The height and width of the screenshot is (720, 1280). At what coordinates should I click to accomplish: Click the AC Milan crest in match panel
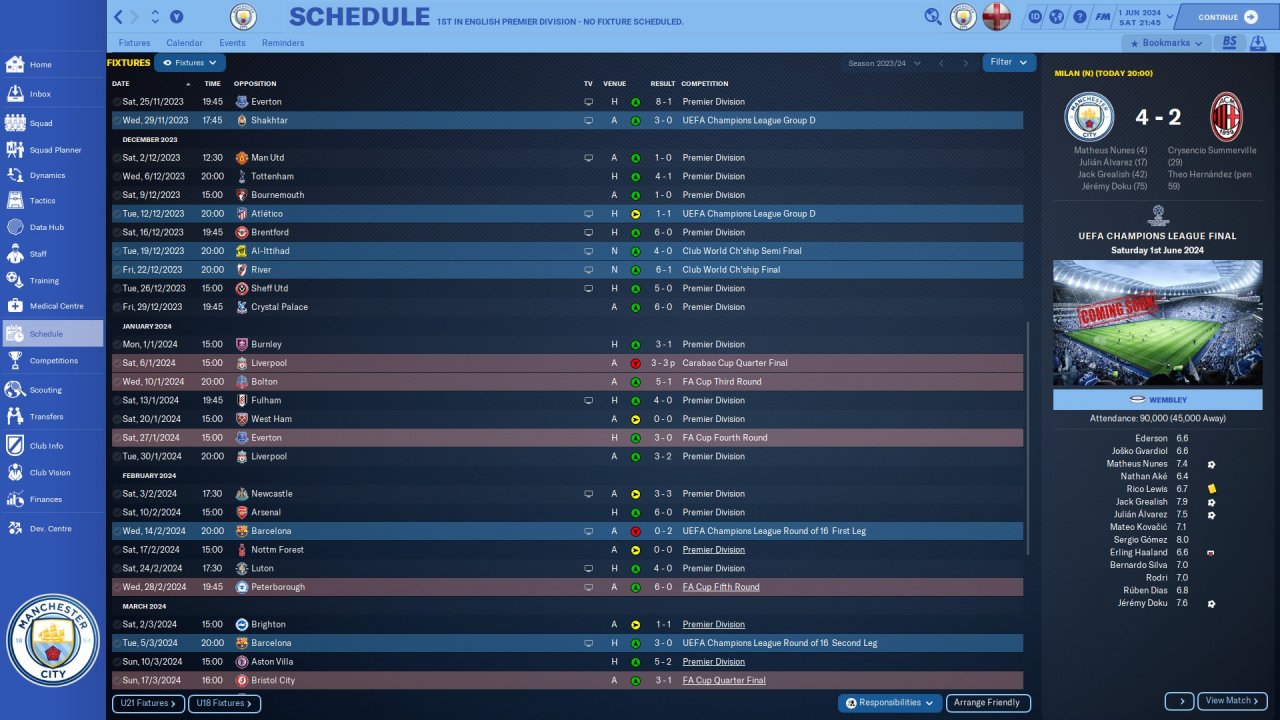pos(1226,116)
